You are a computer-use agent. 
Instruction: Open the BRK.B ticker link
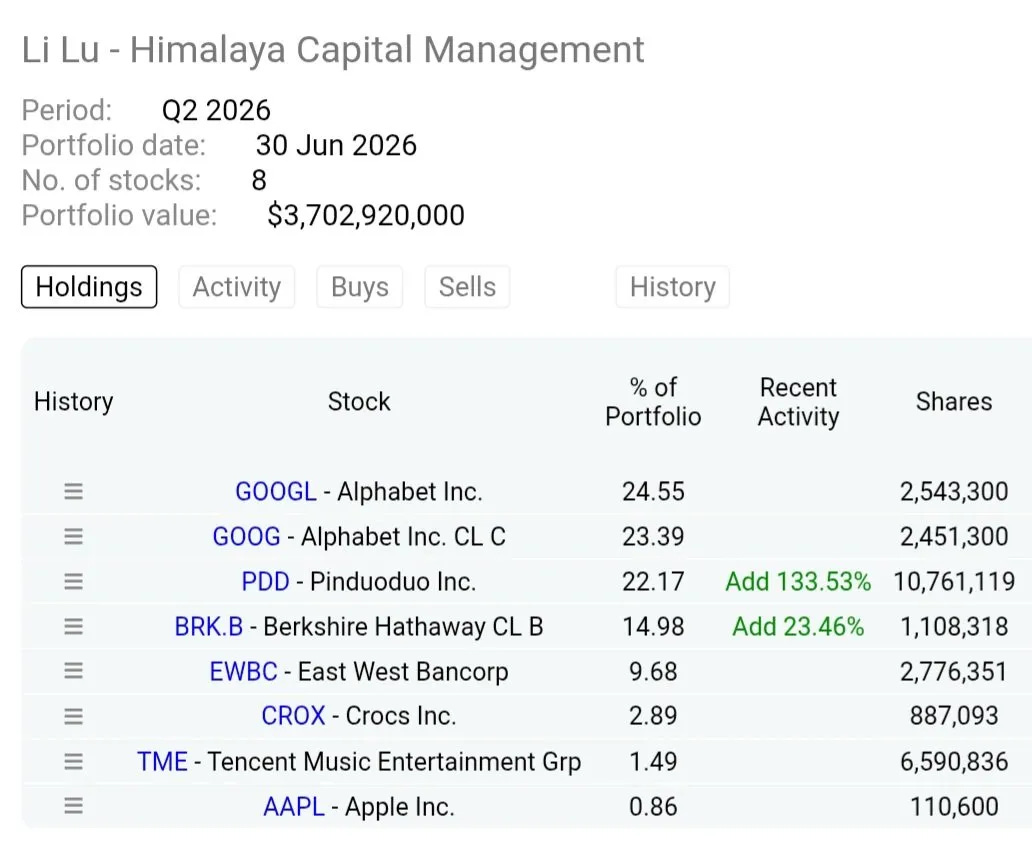pyautogui.click(x=209, y=627)
